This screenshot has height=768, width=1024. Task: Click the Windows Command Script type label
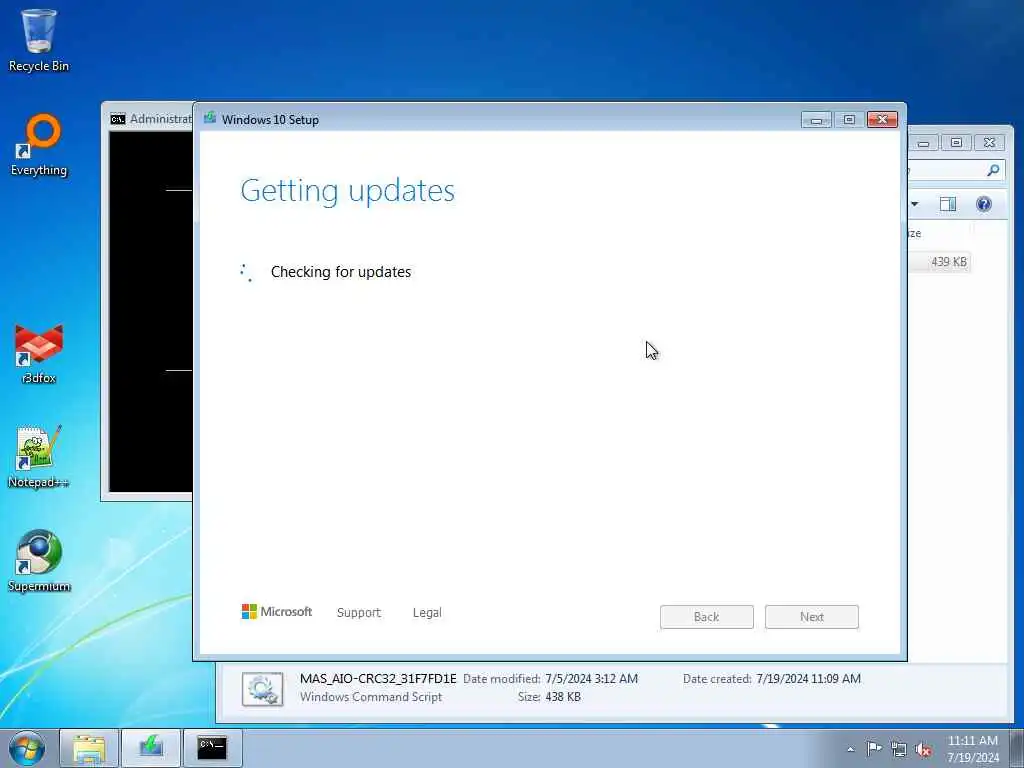click(371, 697)
